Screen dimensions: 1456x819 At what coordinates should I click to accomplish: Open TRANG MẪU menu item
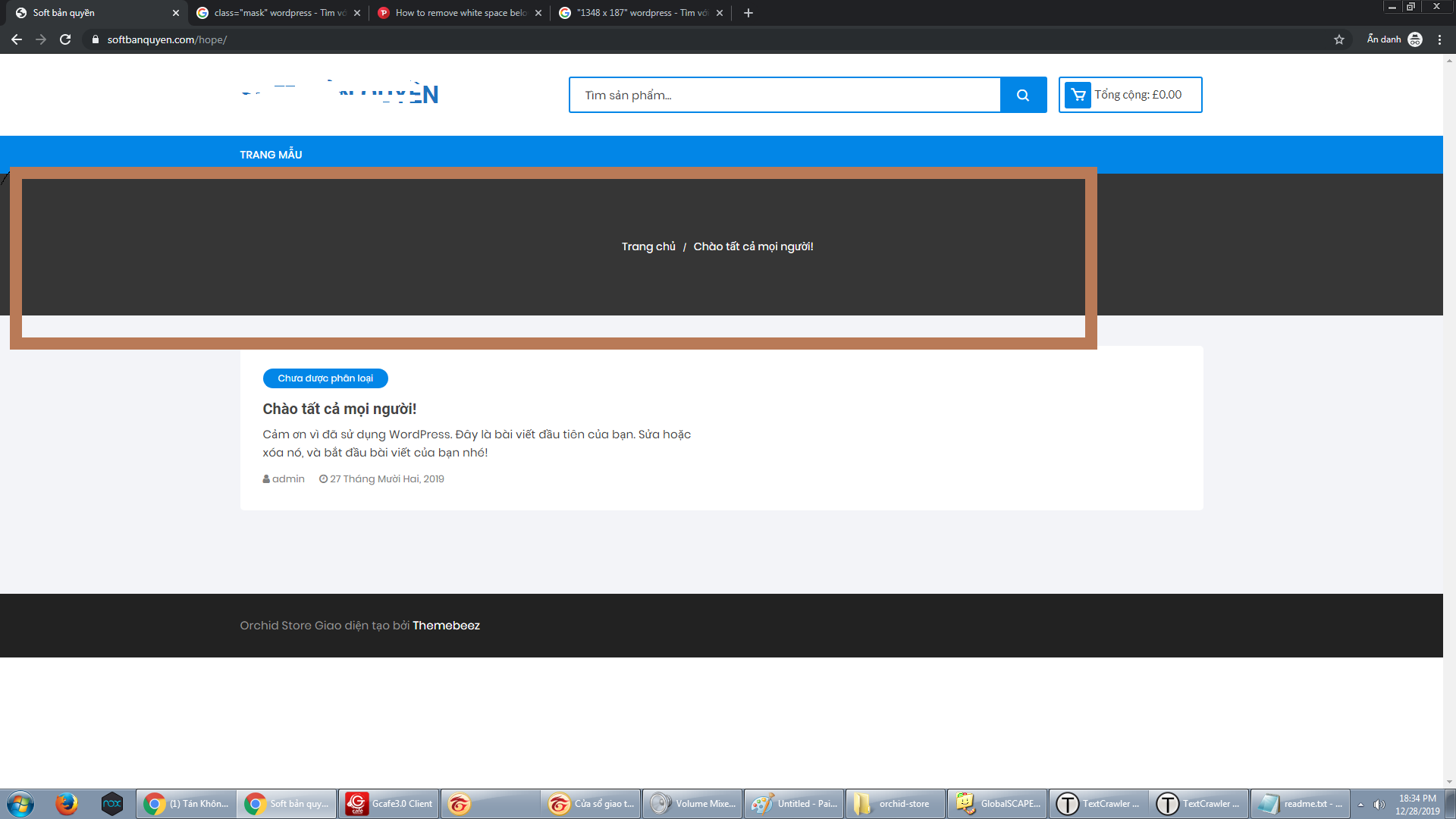click(271, 155)
